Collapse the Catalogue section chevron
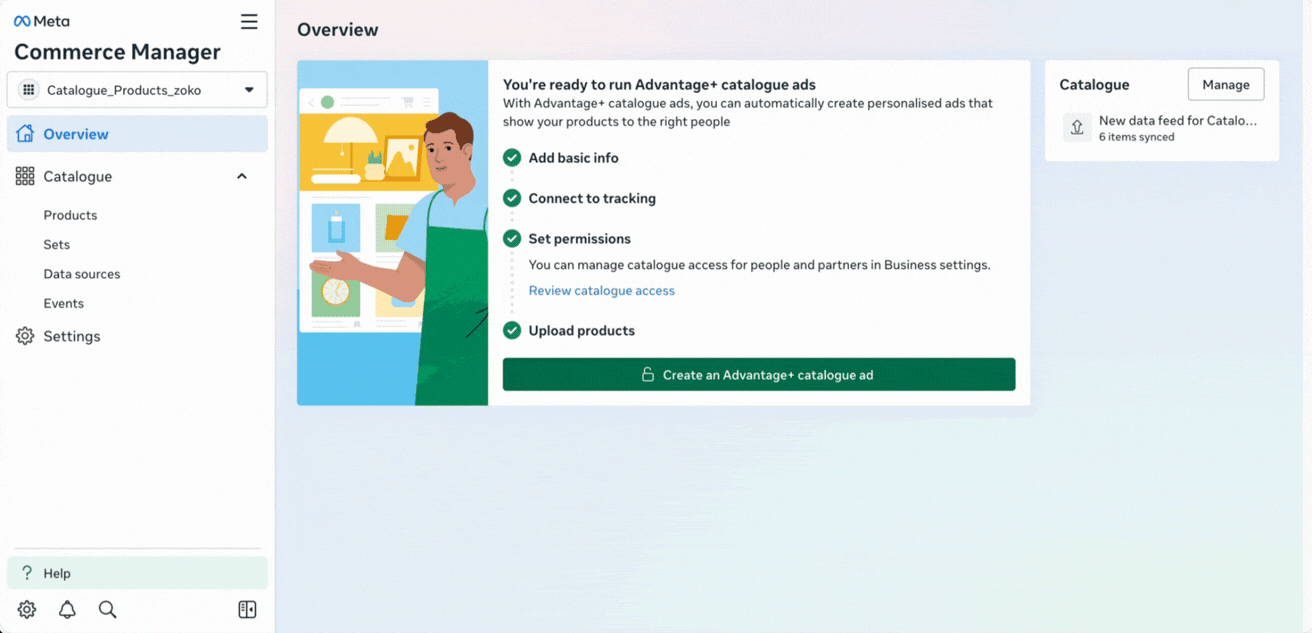The image size is (1312, 633). (242, 176)
